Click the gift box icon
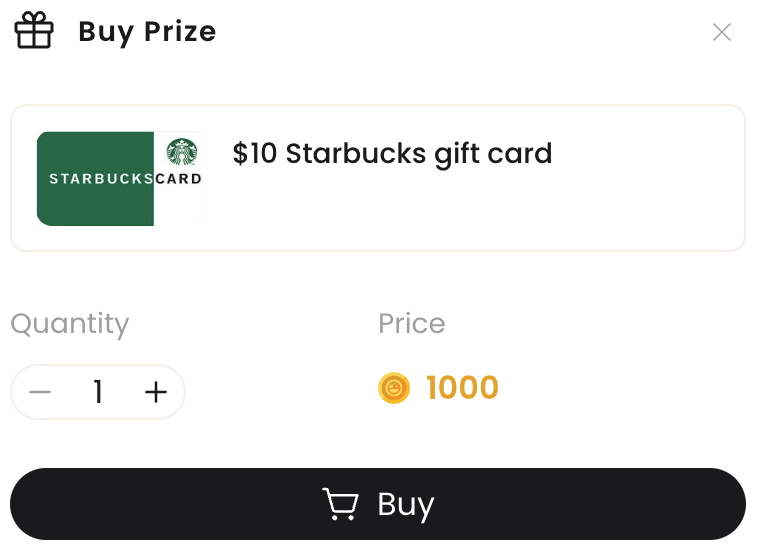768x554 pixels. [x=34, y=30]
